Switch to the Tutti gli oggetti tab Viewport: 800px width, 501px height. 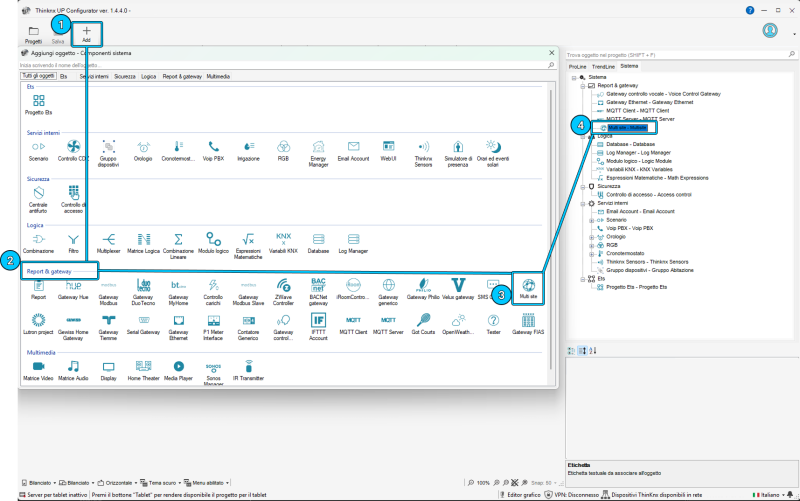coord(38,76)
